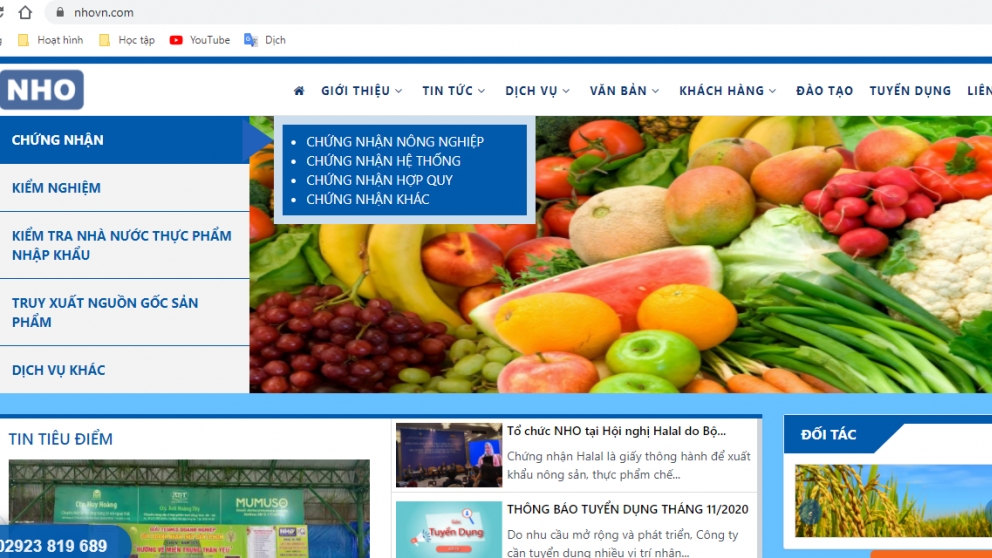
Task: Expand the Tin tức dropdown menu
Action: 453,91
